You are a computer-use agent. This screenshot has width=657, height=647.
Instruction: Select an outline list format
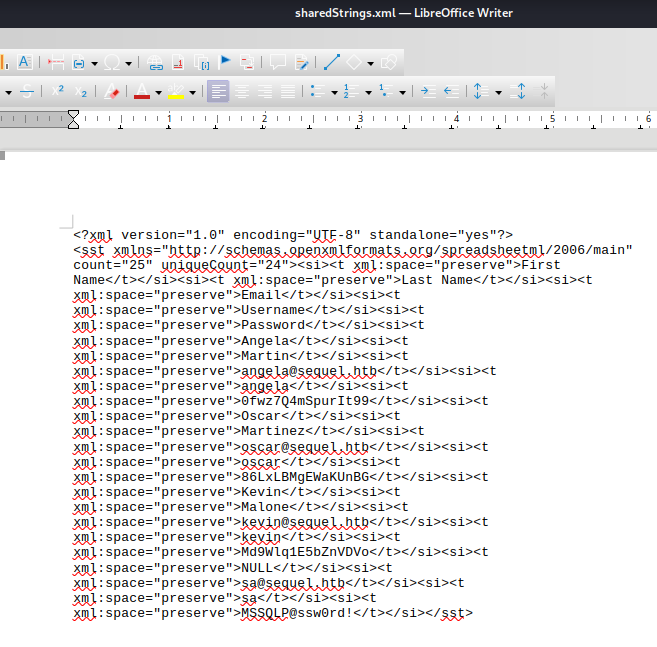386,91
